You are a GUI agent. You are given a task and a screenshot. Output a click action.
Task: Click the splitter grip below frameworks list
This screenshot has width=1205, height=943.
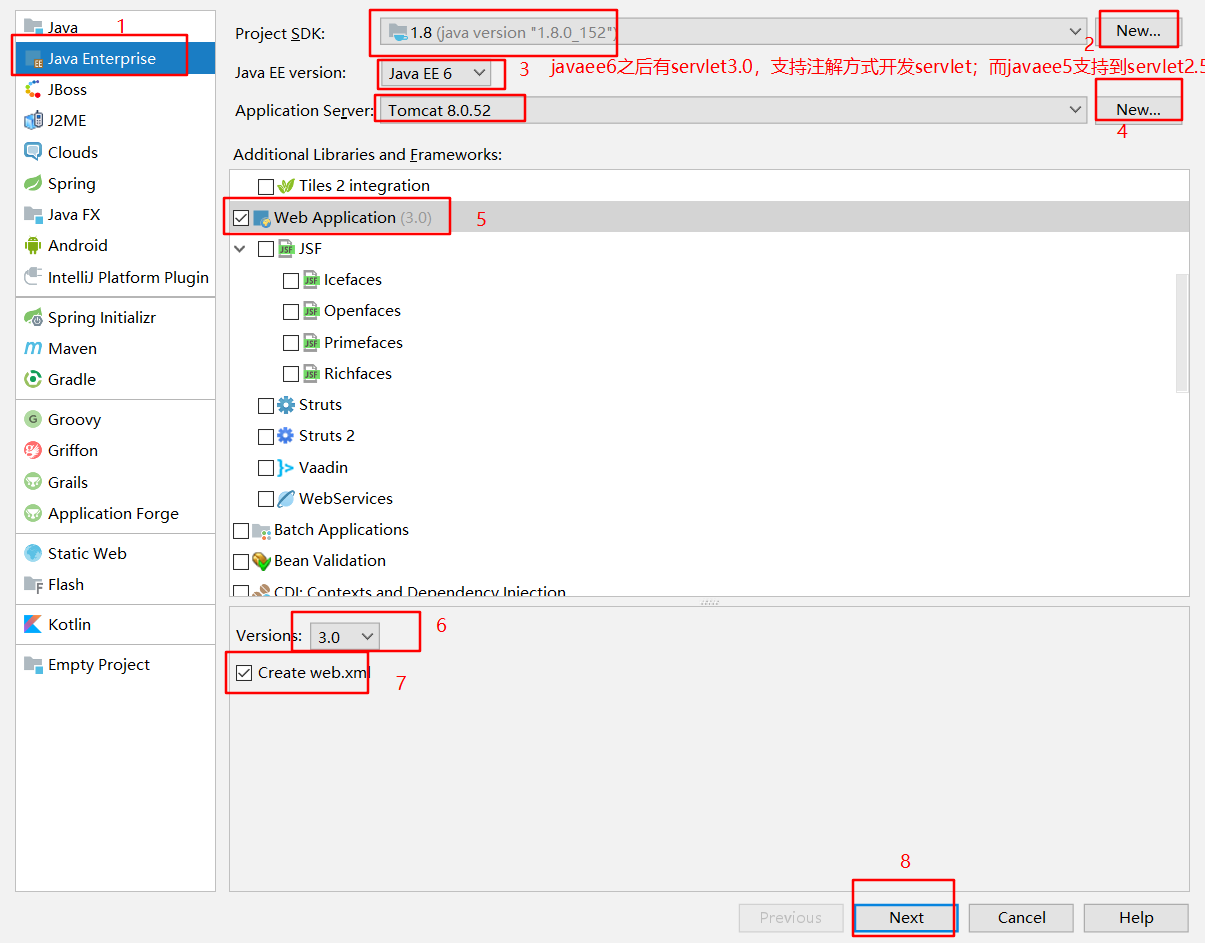710,602
